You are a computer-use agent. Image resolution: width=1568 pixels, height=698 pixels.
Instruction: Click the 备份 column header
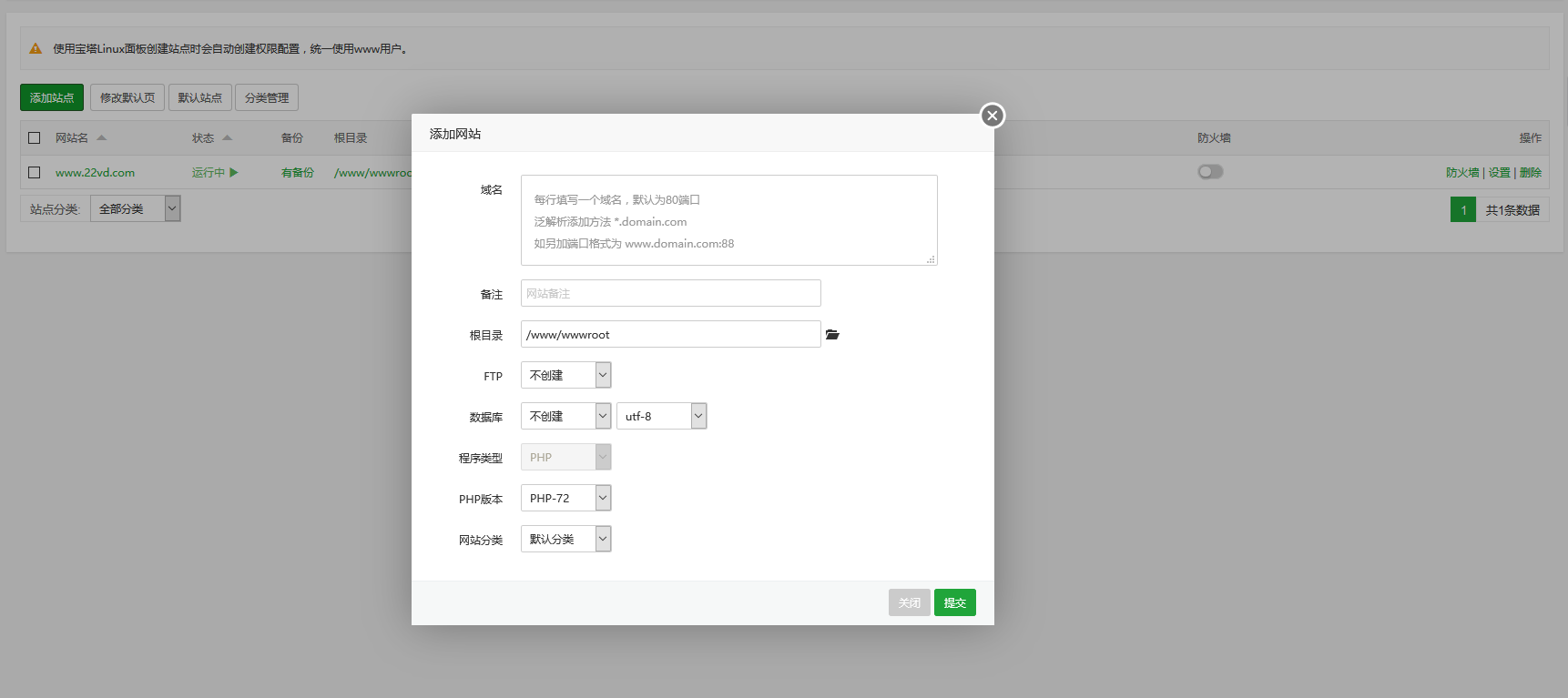(x=292, y=138)
